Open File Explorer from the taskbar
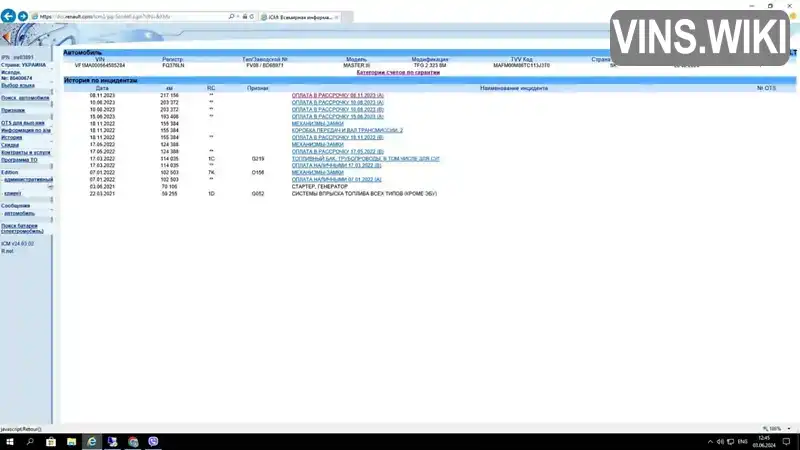Image resolution: width=800 pixels, height=450 pixels. pos(71,442)
